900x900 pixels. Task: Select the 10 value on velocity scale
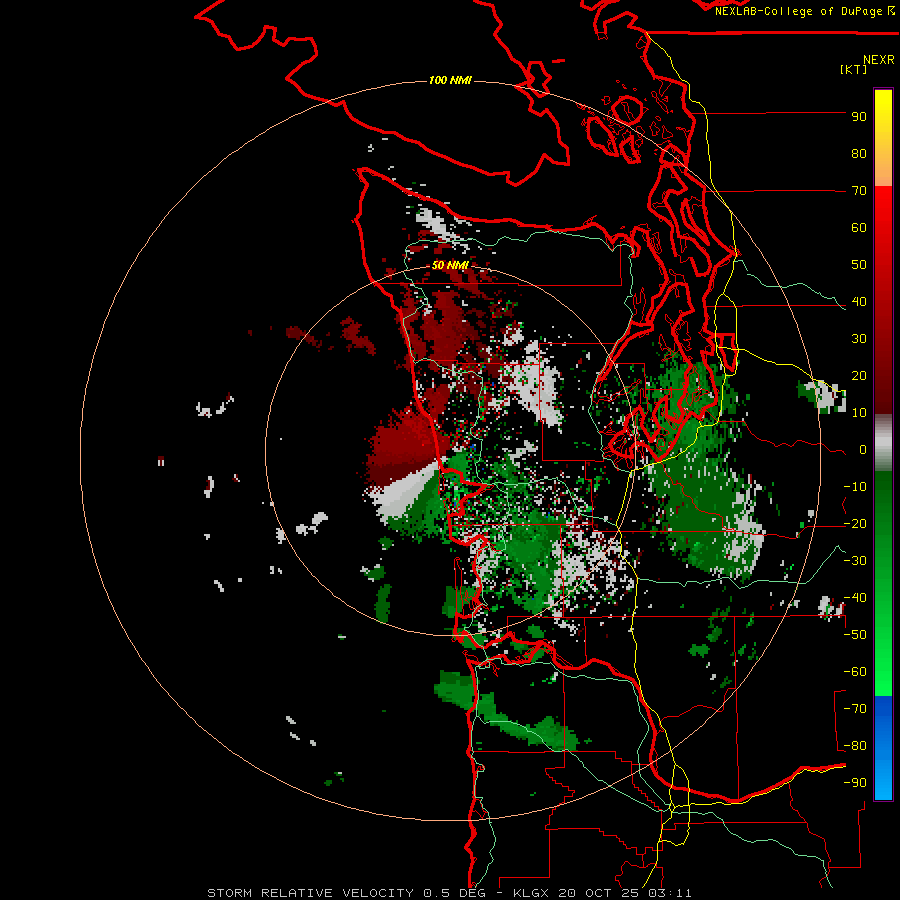(x=859, y=413)
